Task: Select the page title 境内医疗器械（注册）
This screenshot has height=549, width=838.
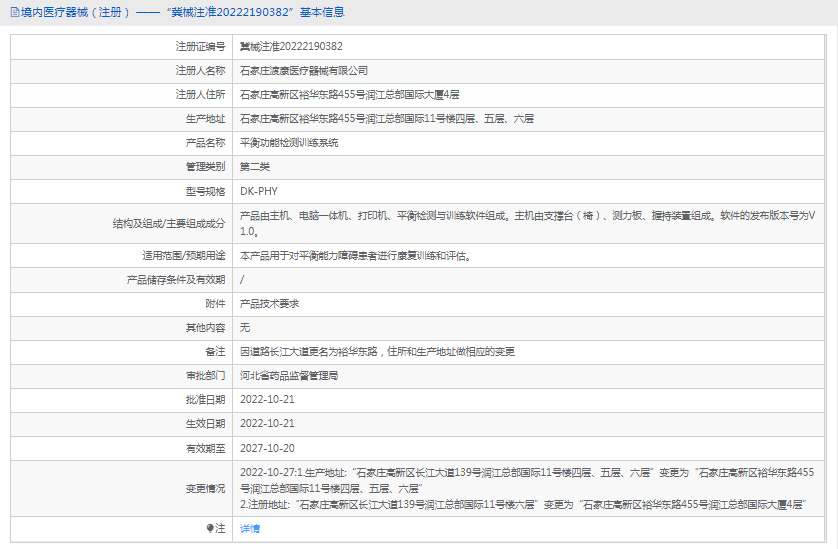Action: pos(76,12)
